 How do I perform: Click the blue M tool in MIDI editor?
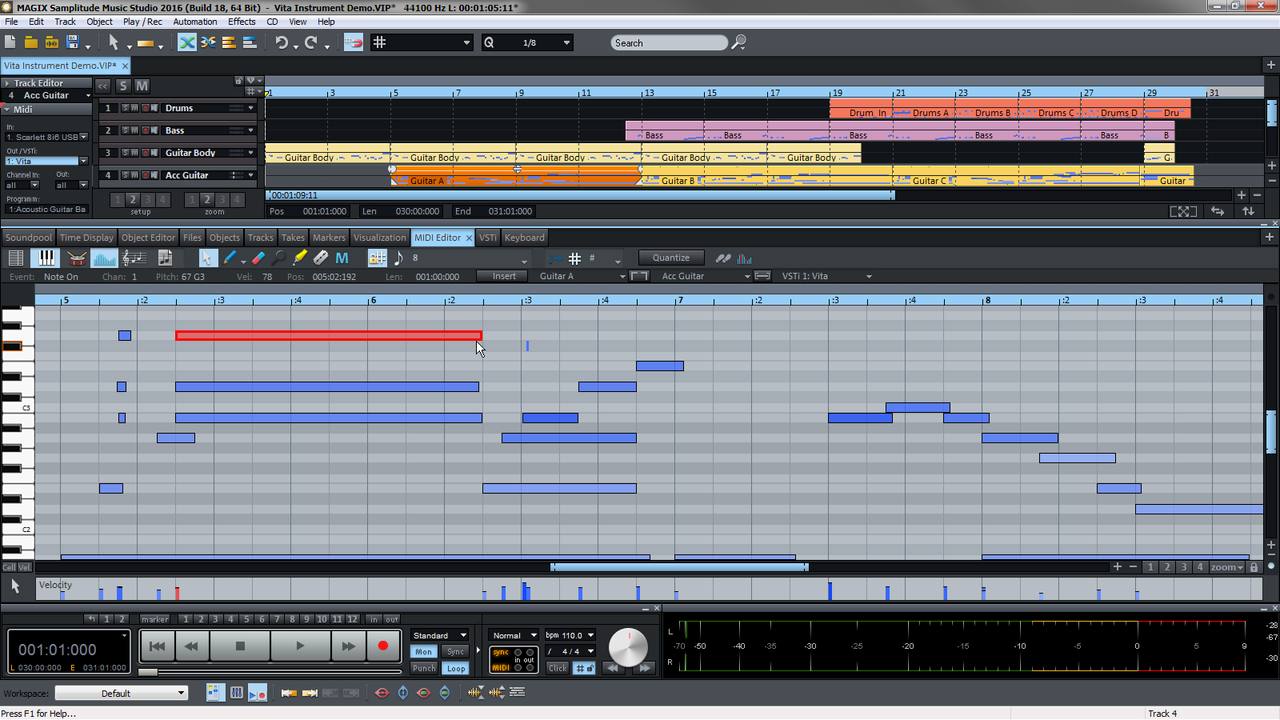point(342,258)
